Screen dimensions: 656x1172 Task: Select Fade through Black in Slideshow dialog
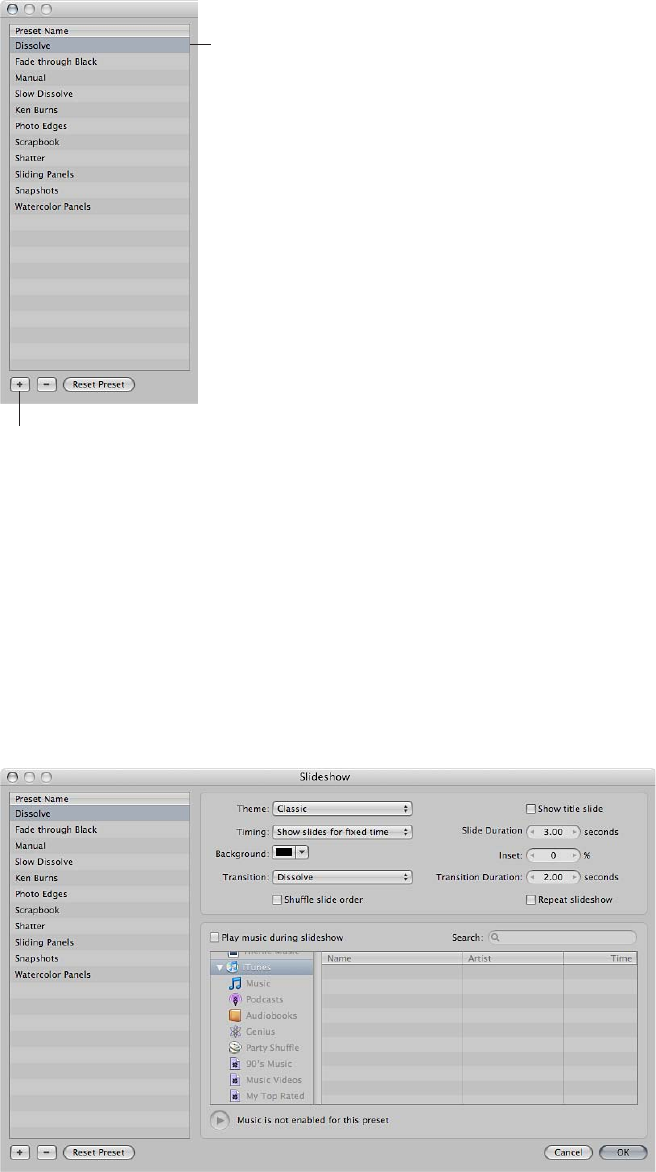pyautogui.click(x=99, y=829)
